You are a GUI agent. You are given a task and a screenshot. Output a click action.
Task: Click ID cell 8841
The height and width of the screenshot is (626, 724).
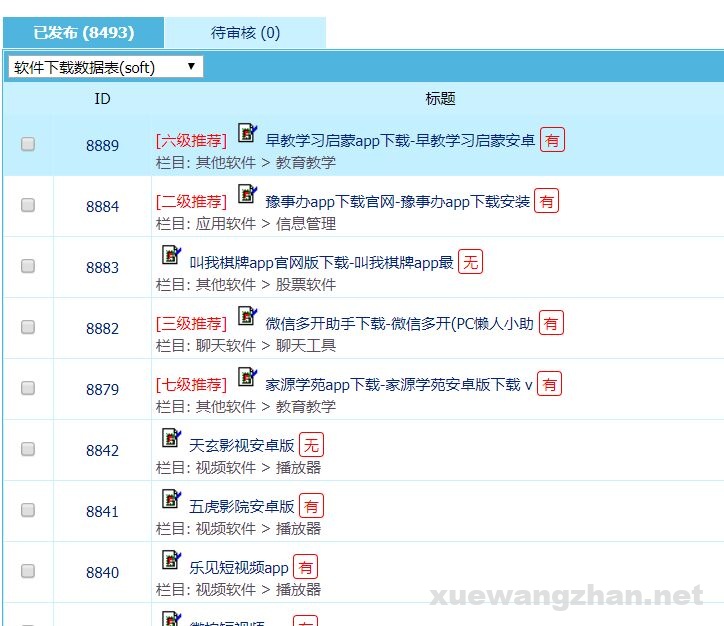[x=103, y=511]
